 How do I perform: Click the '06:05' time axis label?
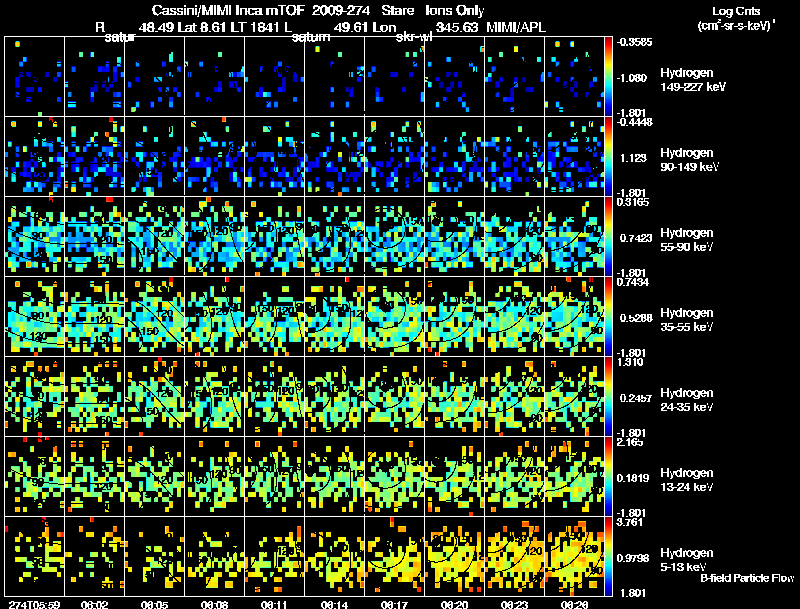pos(155,604)
